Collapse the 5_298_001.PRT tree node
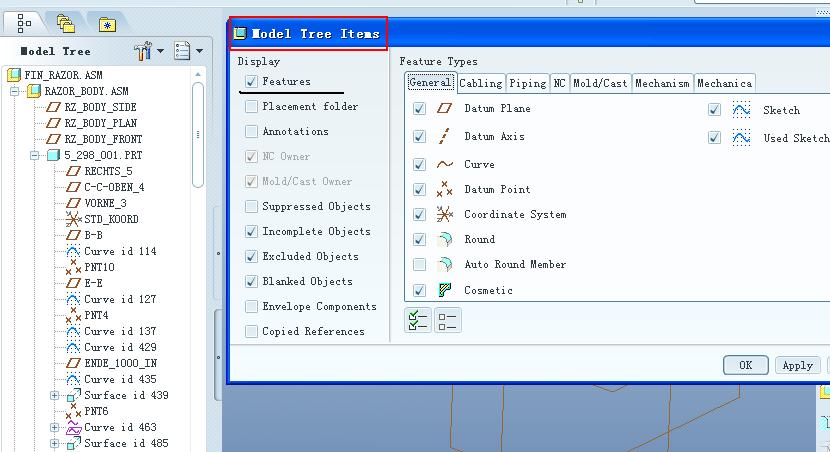Image resolution: width=830 pixels, height=452 pixels. click(35, 155)
